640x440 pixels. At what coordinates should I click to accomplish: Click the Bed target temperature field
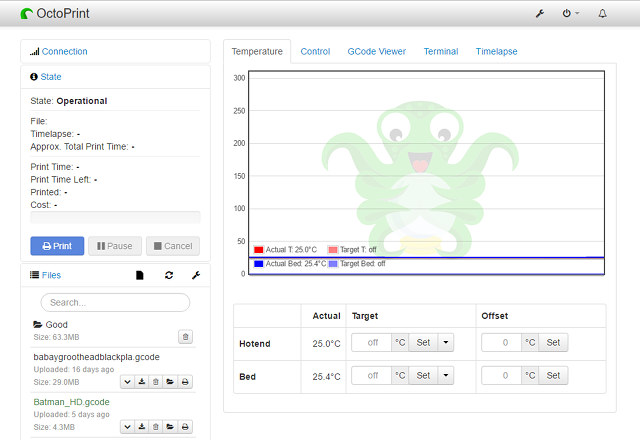click(371, 376)
